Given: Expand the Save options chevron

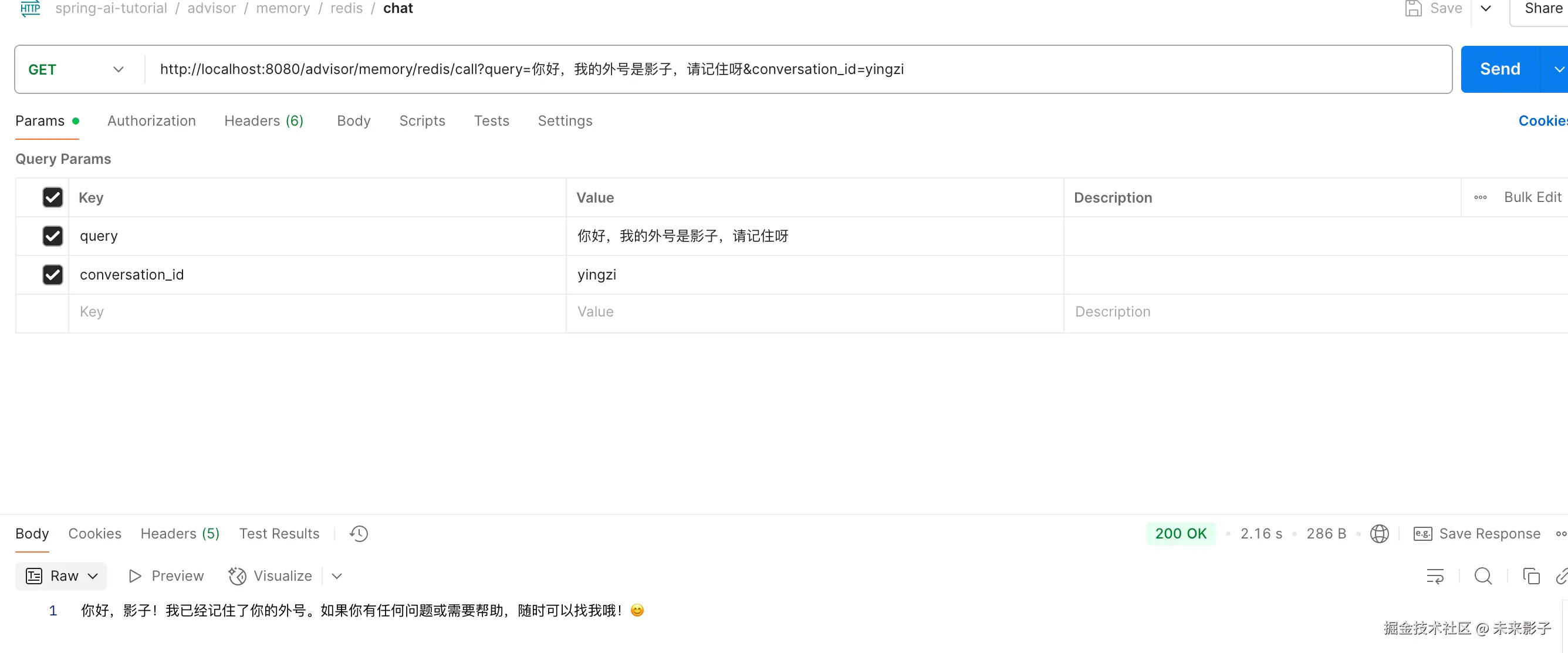Looking at the screenshot, I should [1486, 9].
